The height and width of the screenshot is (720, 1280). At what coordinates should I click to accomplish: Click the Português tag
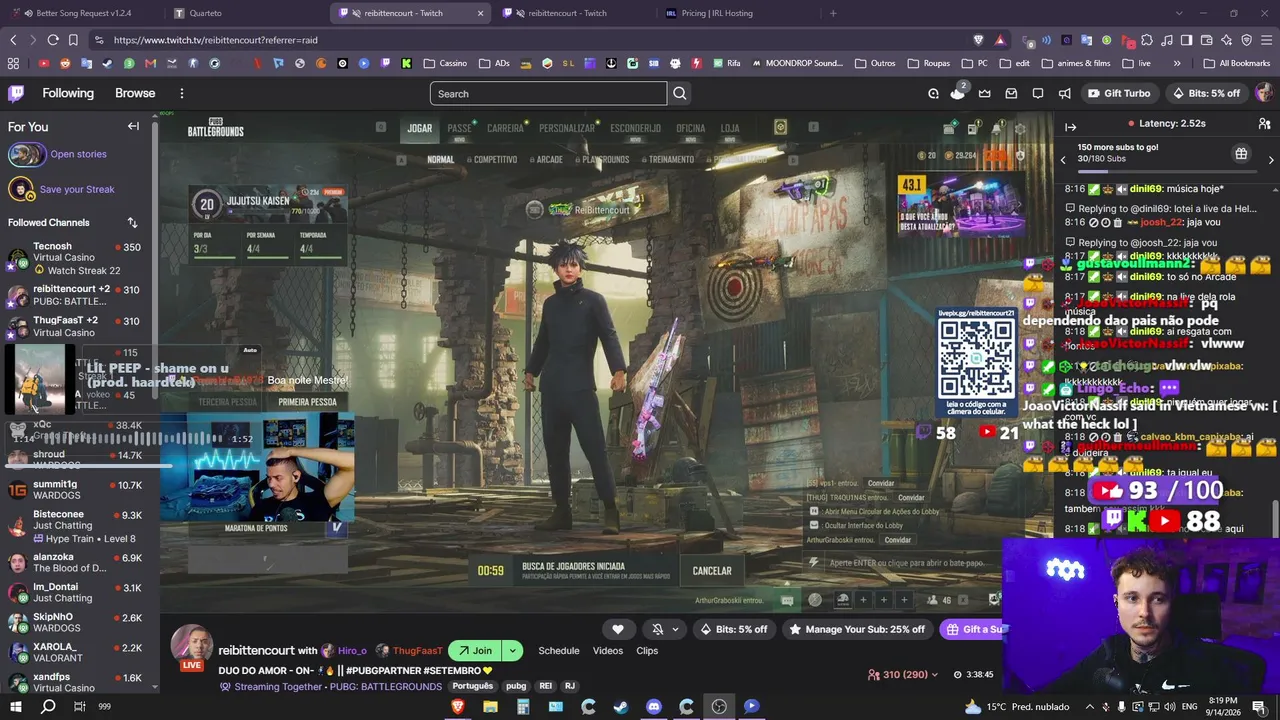coord(473,687)
